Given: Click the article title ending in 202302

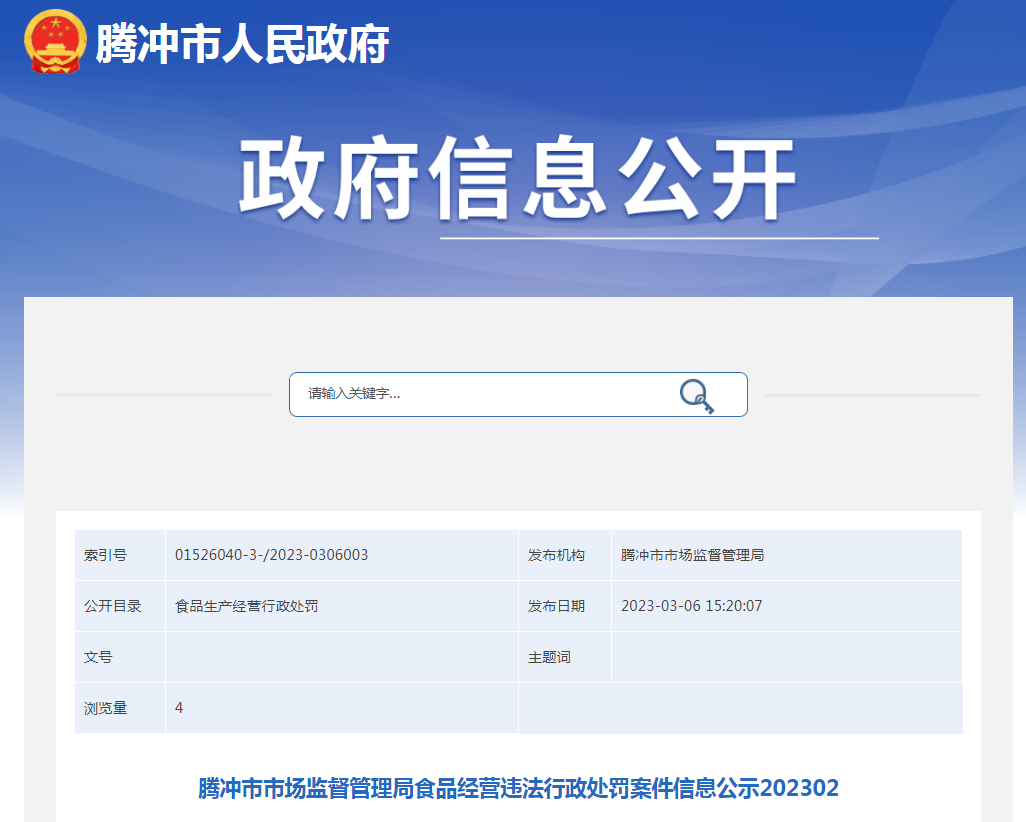Looking at the screenshot, I should (x=518, y=788).
